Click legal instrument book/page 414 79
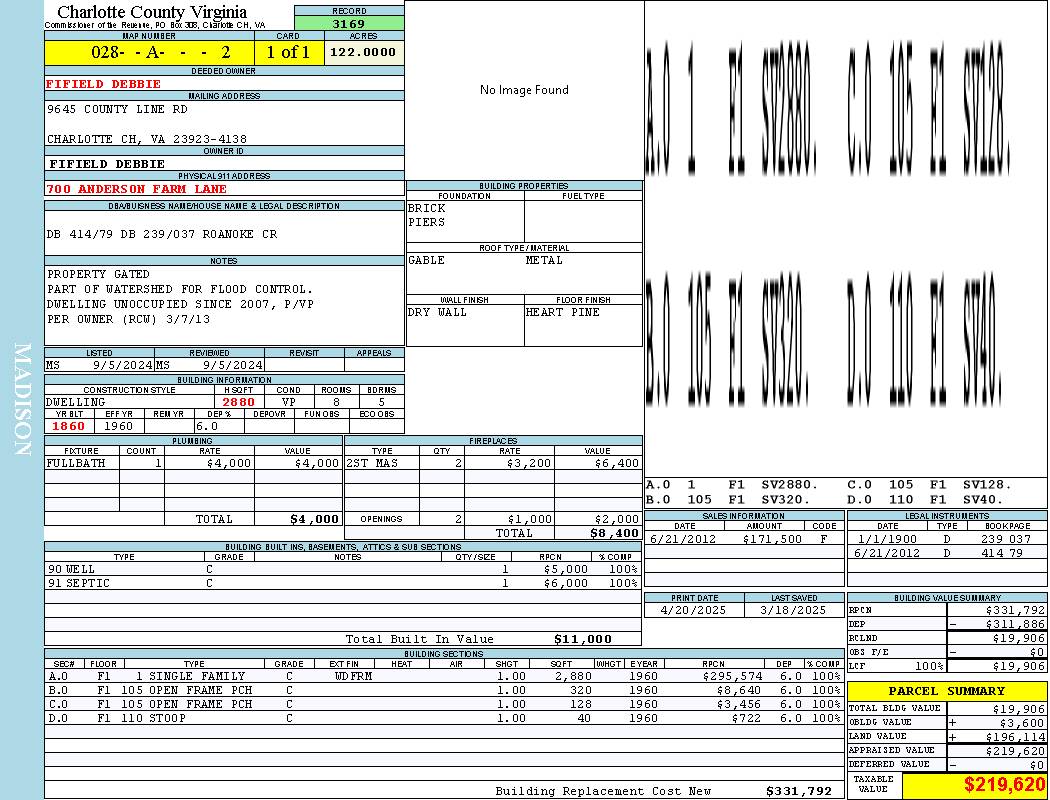1050x800 pixels. (x=1003, y=554)
